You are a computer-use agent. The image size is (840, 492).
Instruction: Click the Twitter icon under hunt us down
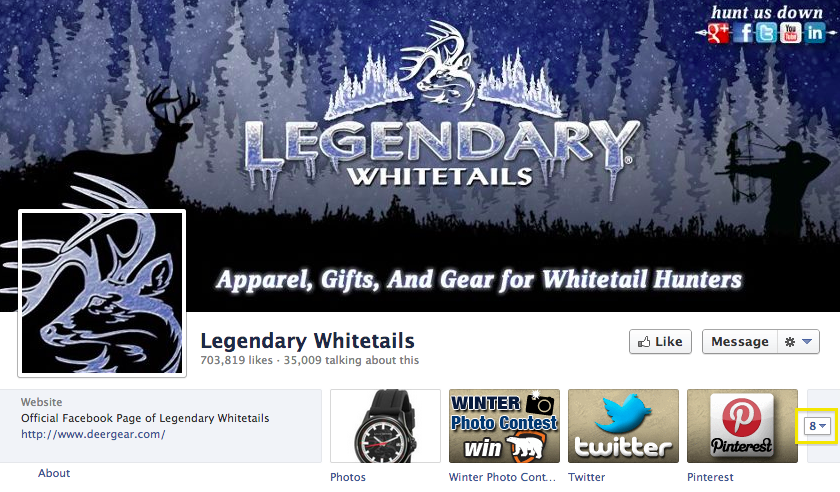(x=766, y=33)
